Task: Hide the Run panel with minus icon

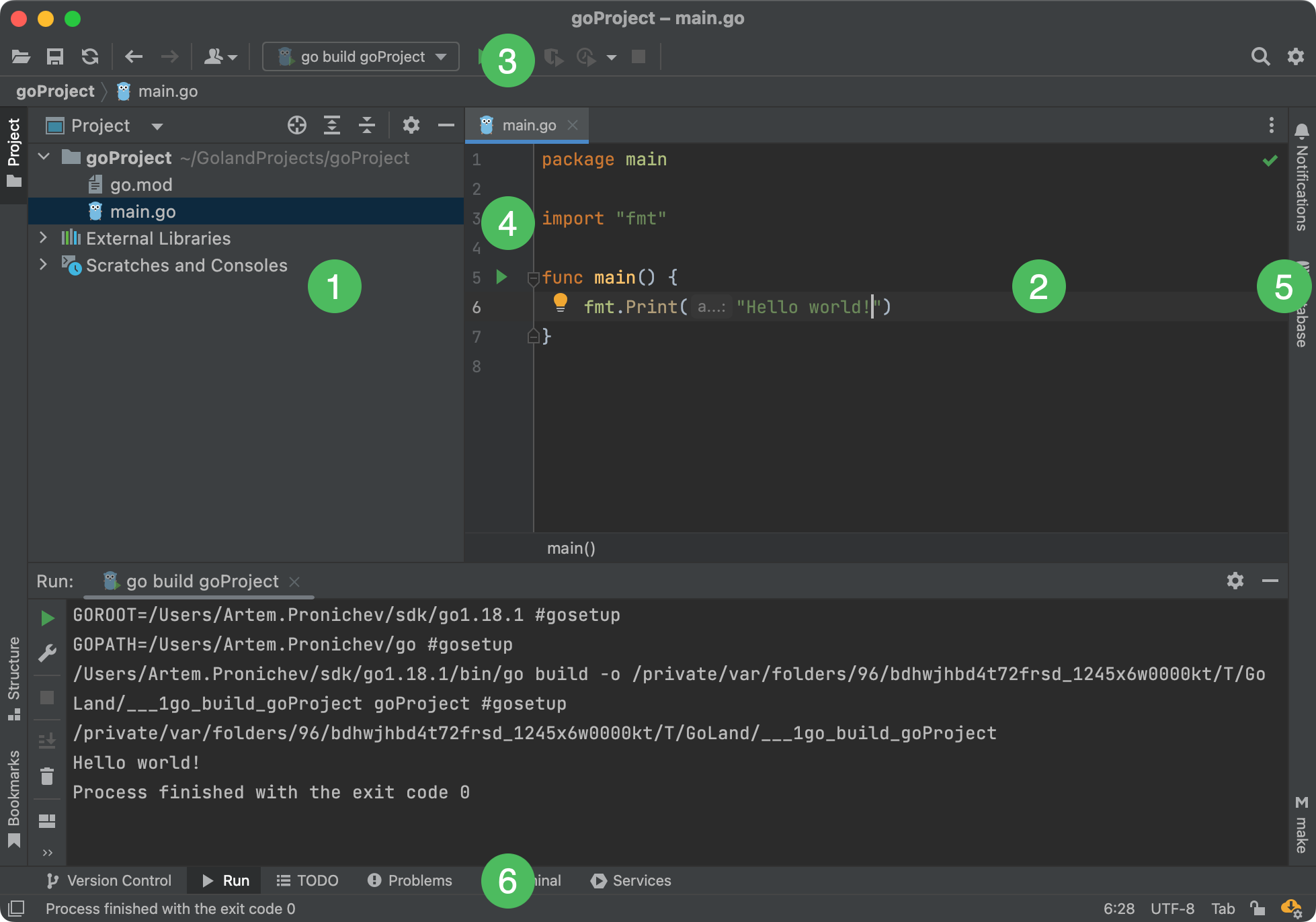Action: point(1270,581)
